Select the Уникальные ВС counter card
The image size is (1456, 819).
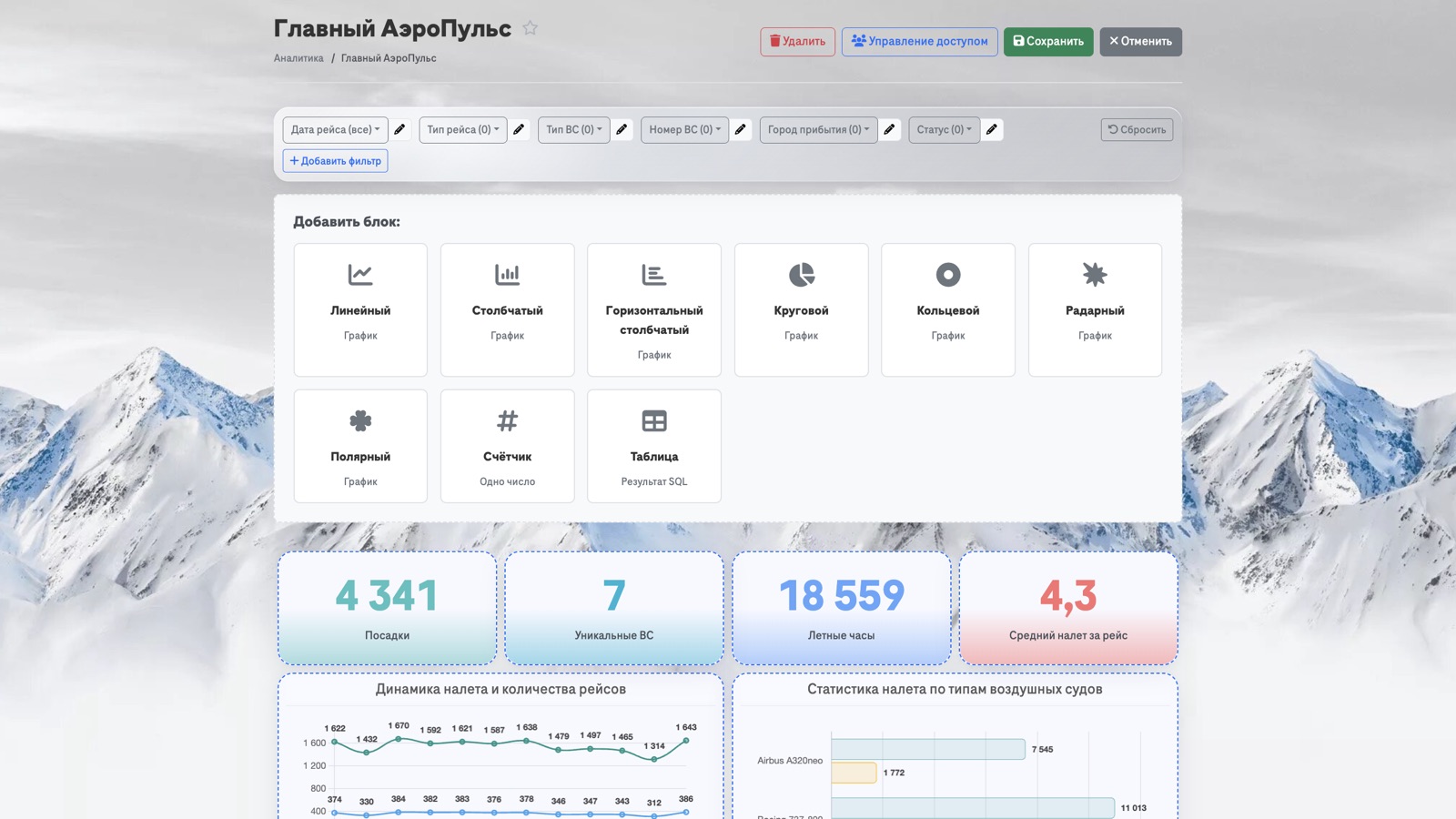click(x=614, y=608)
